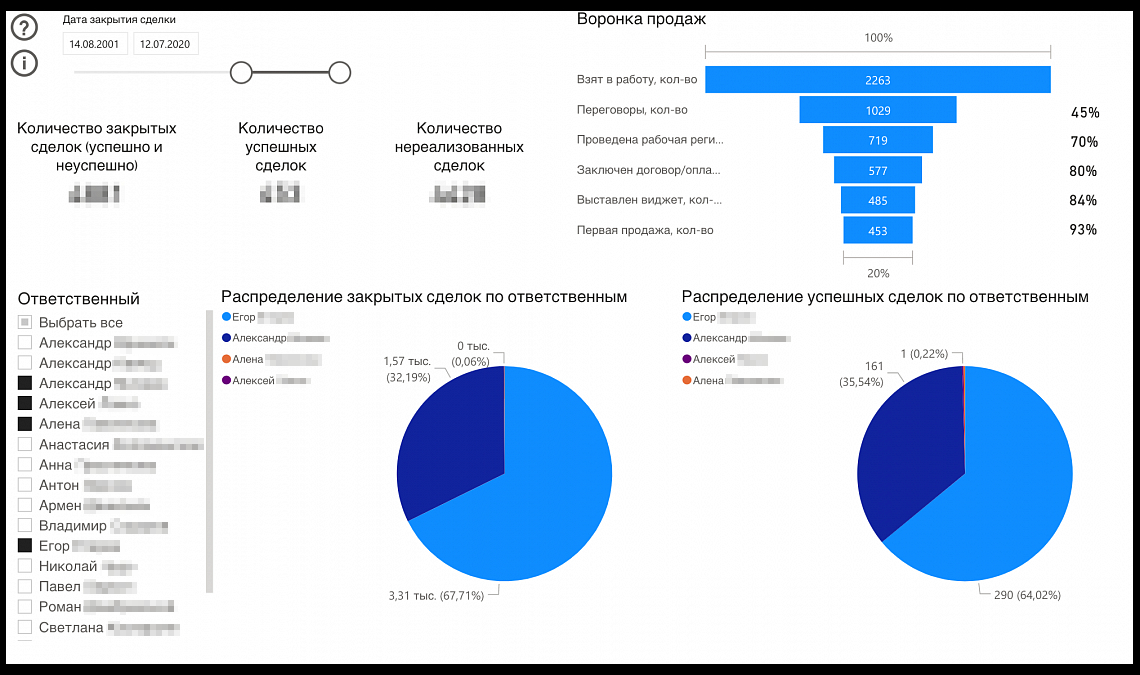This screenshot has height=675, width=1140.
Task: Click the Александр legend dot in successful deals chart
Action: point(686,338)
